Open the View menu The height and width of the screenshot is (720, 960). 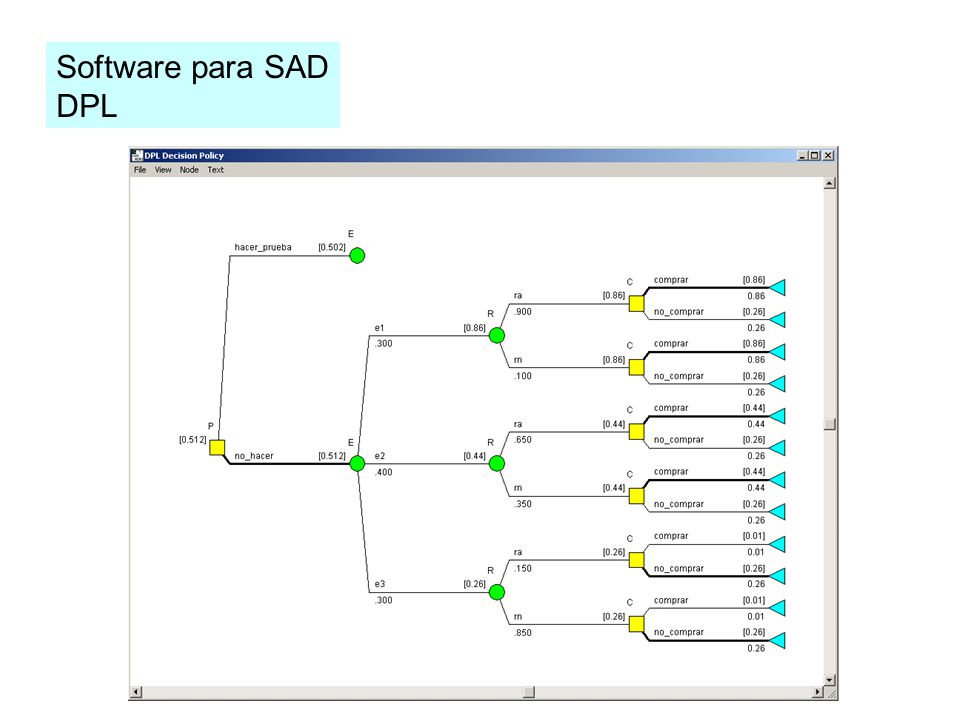[x=163, y=170]
